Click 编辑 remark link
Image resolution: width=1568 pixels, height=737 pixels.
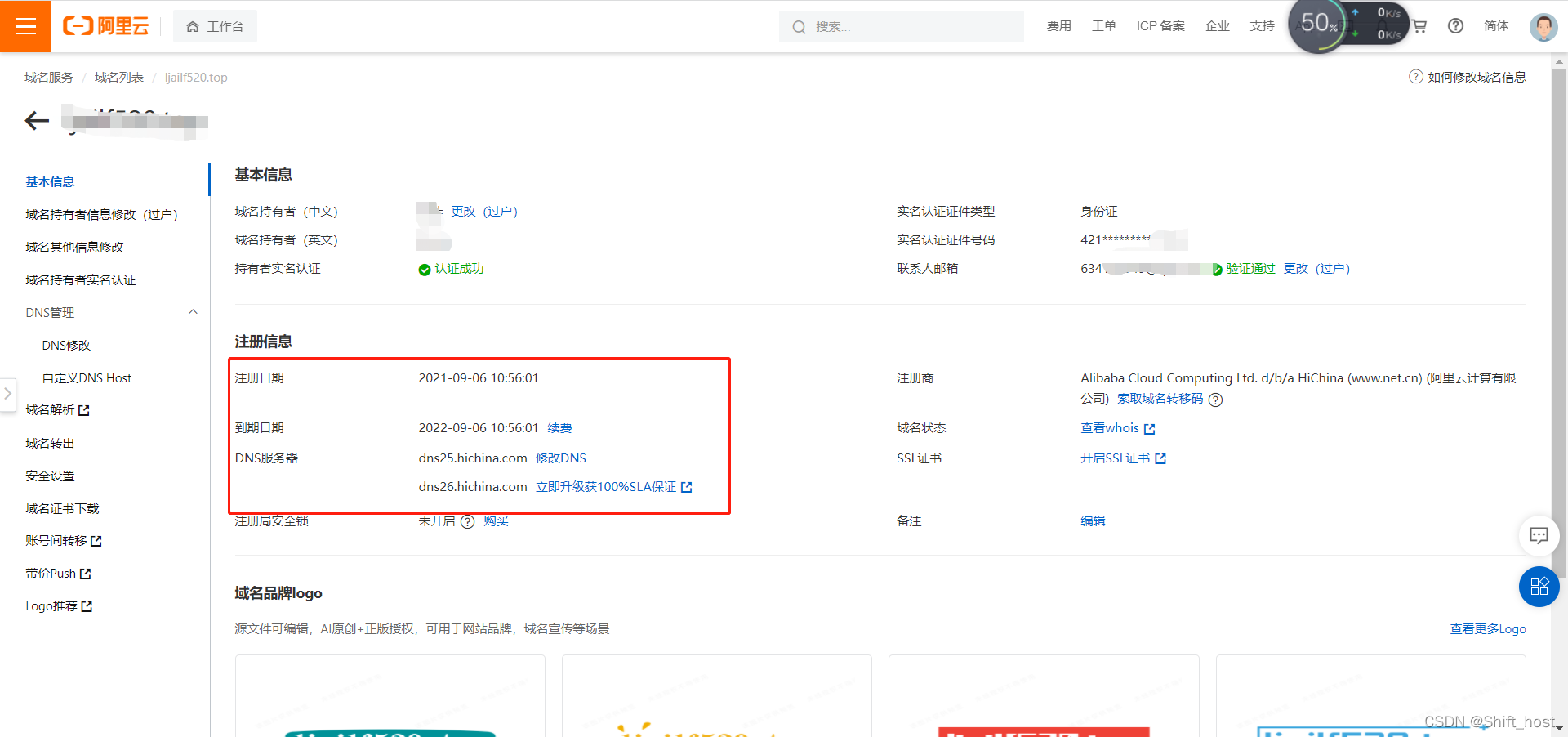1093,520
